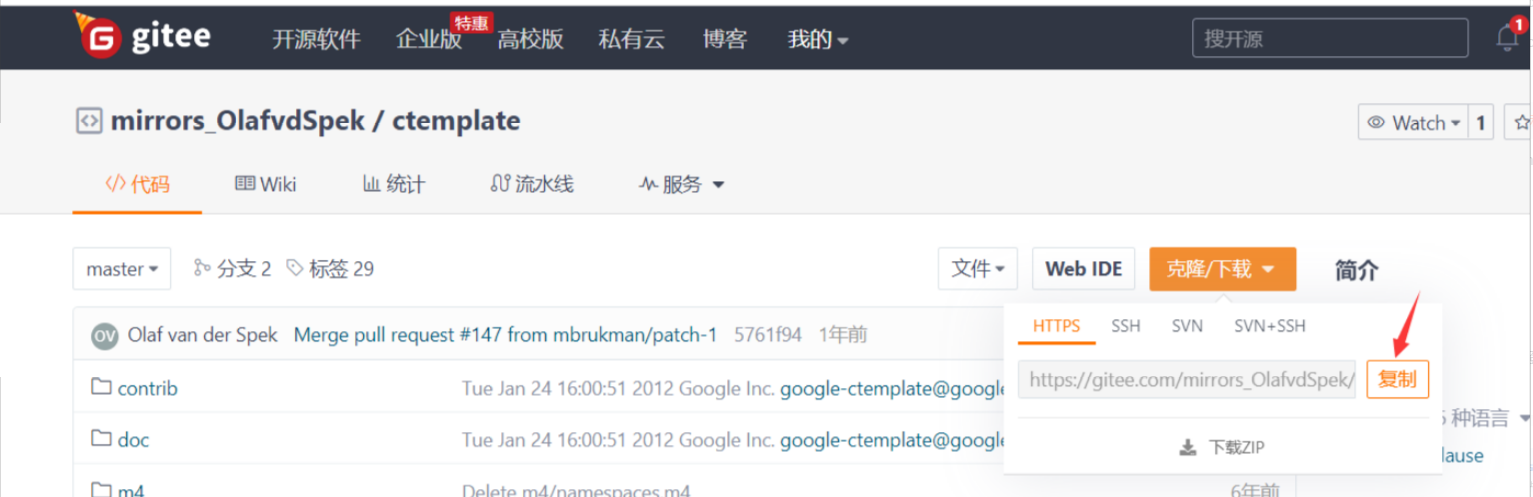Open the contrib folder
The image size is (1533, 497).
point(147,388)
